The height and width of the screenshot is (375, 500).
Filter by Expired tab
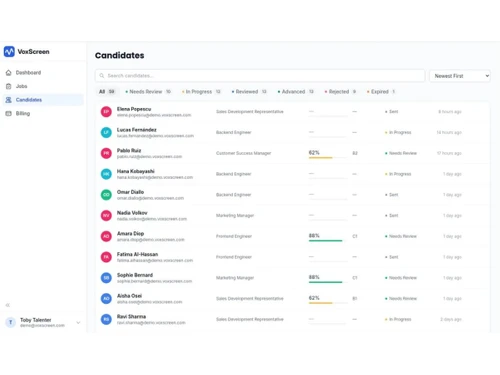[381, 92]
